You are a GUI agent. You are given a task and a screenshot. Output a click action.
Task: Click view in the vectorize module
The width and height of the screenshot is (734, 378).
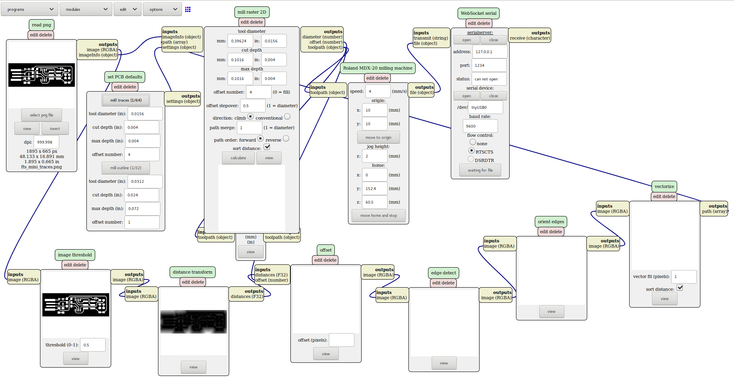point(665,298)
